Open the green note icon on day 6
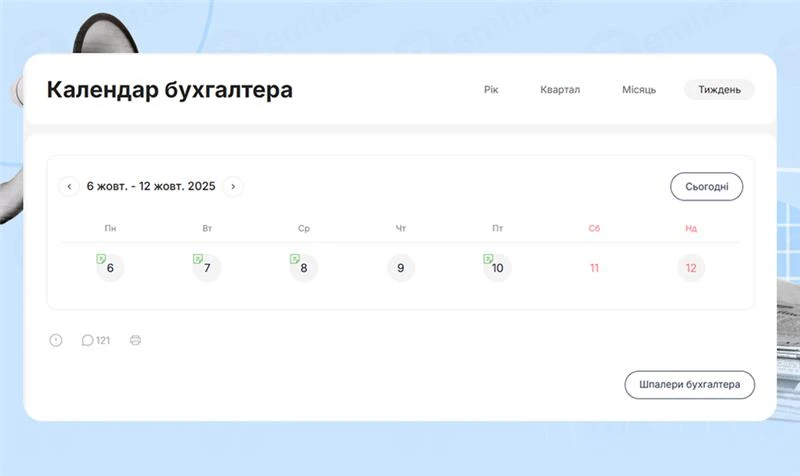The height and width of the screenshot is (476, 800). [101, 259]
